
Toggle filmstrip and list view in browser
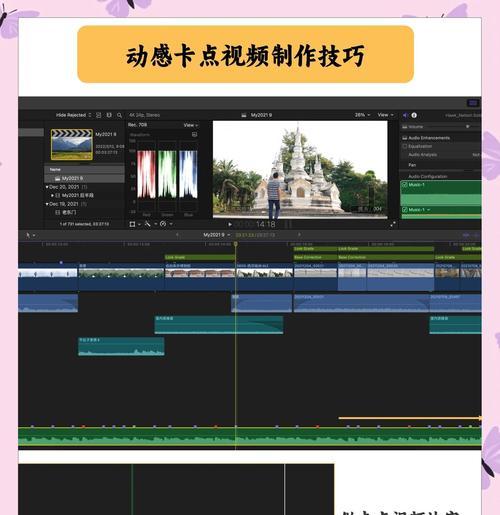click(x=109, y=115)
